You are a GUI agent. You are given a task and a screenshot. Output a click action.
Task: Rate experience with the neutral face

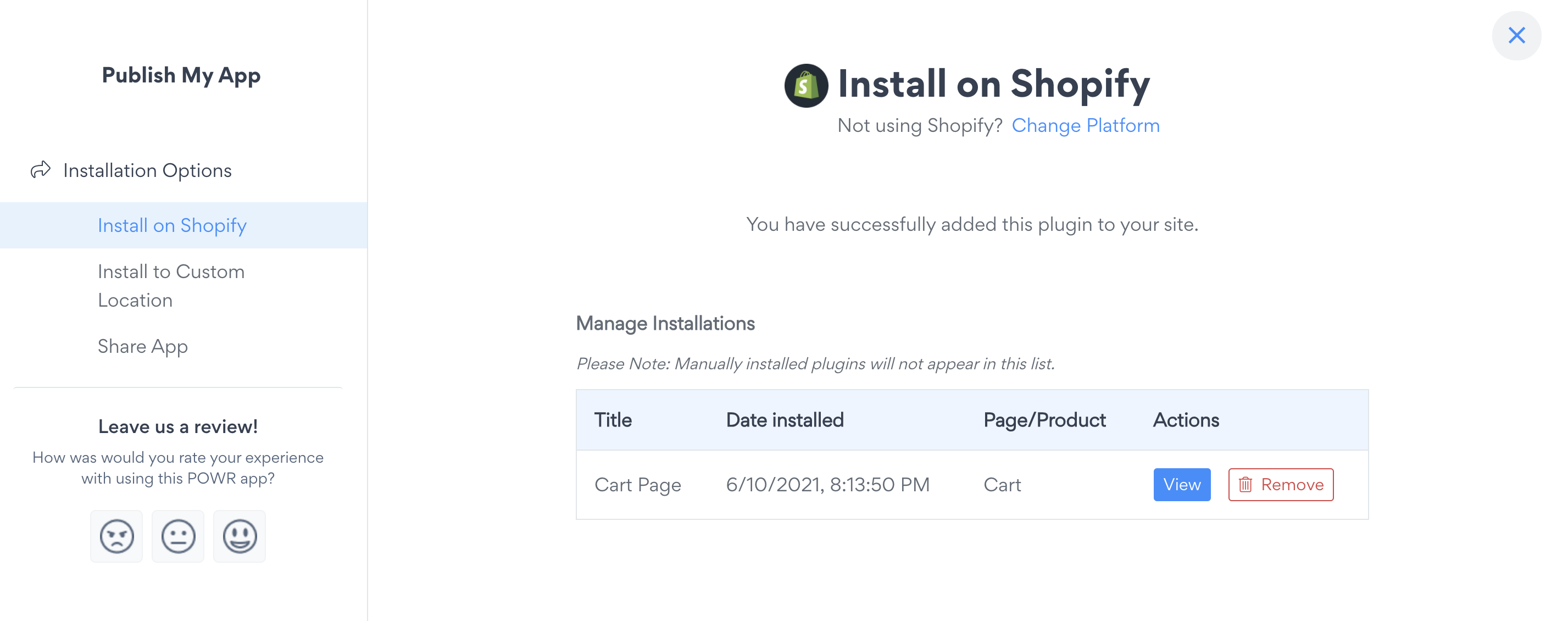pyautogui.click(x=178, y=536)
